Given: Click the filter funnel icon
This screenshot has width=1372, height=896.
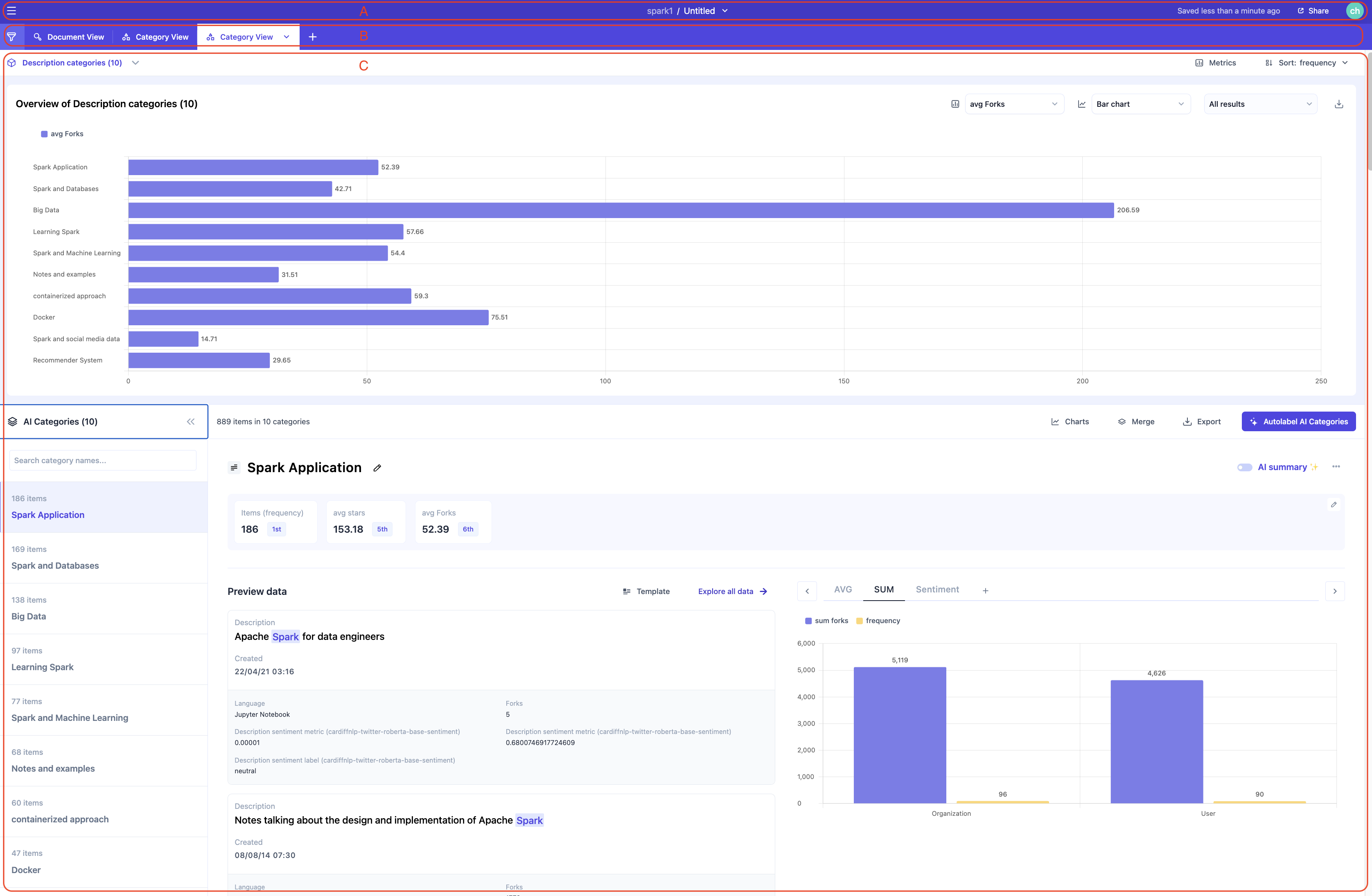Looking at the screenshot, I should (11, 37).
